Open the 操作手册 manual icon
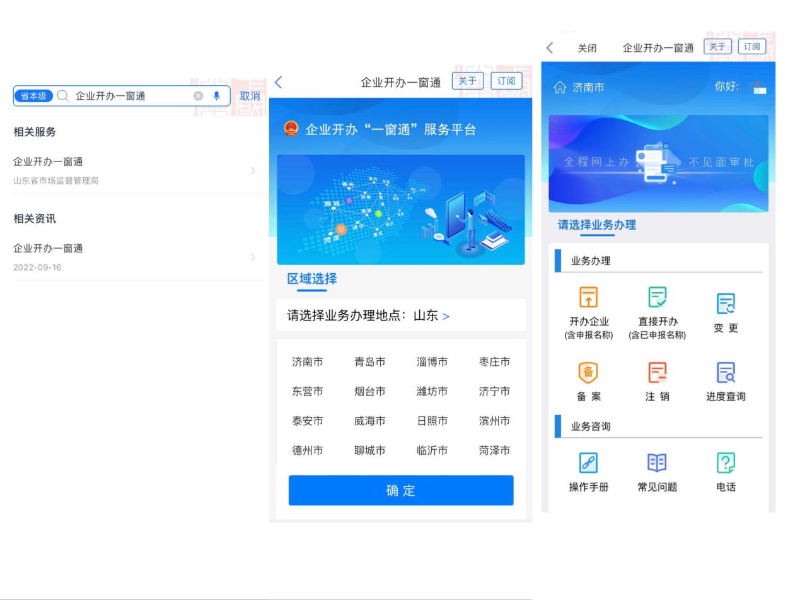 point(589,463)
